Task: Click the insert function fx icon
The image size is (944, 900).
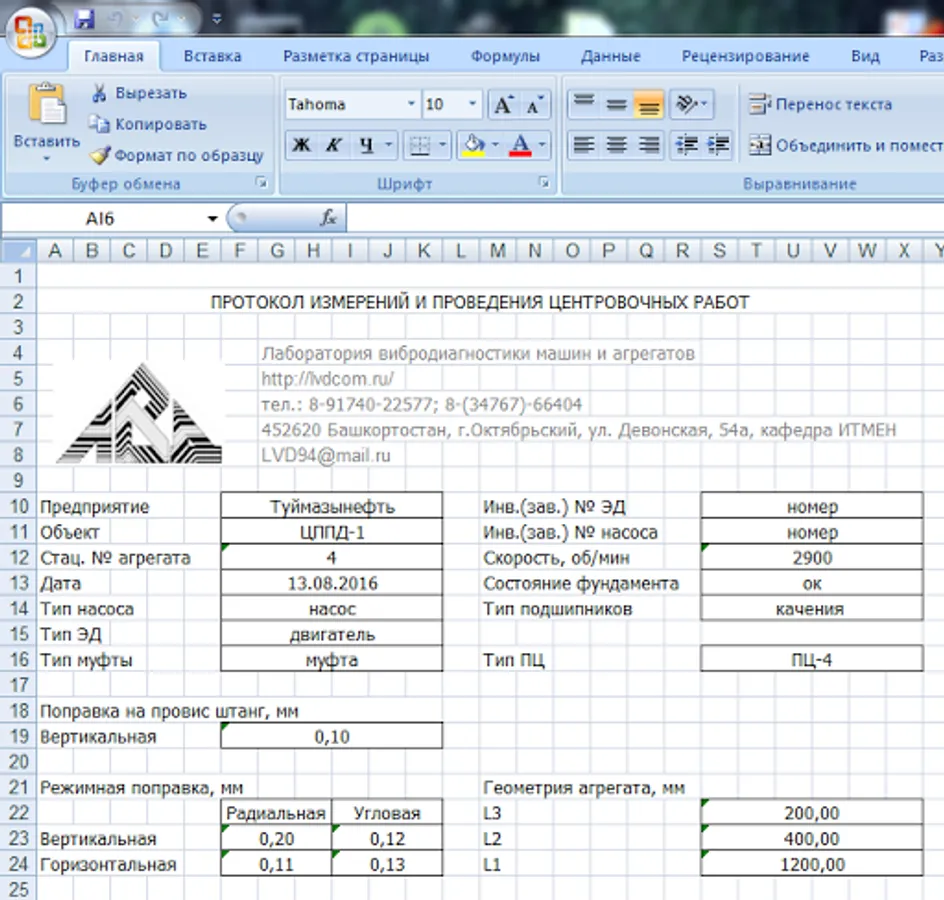Action: tap(328, 218)
